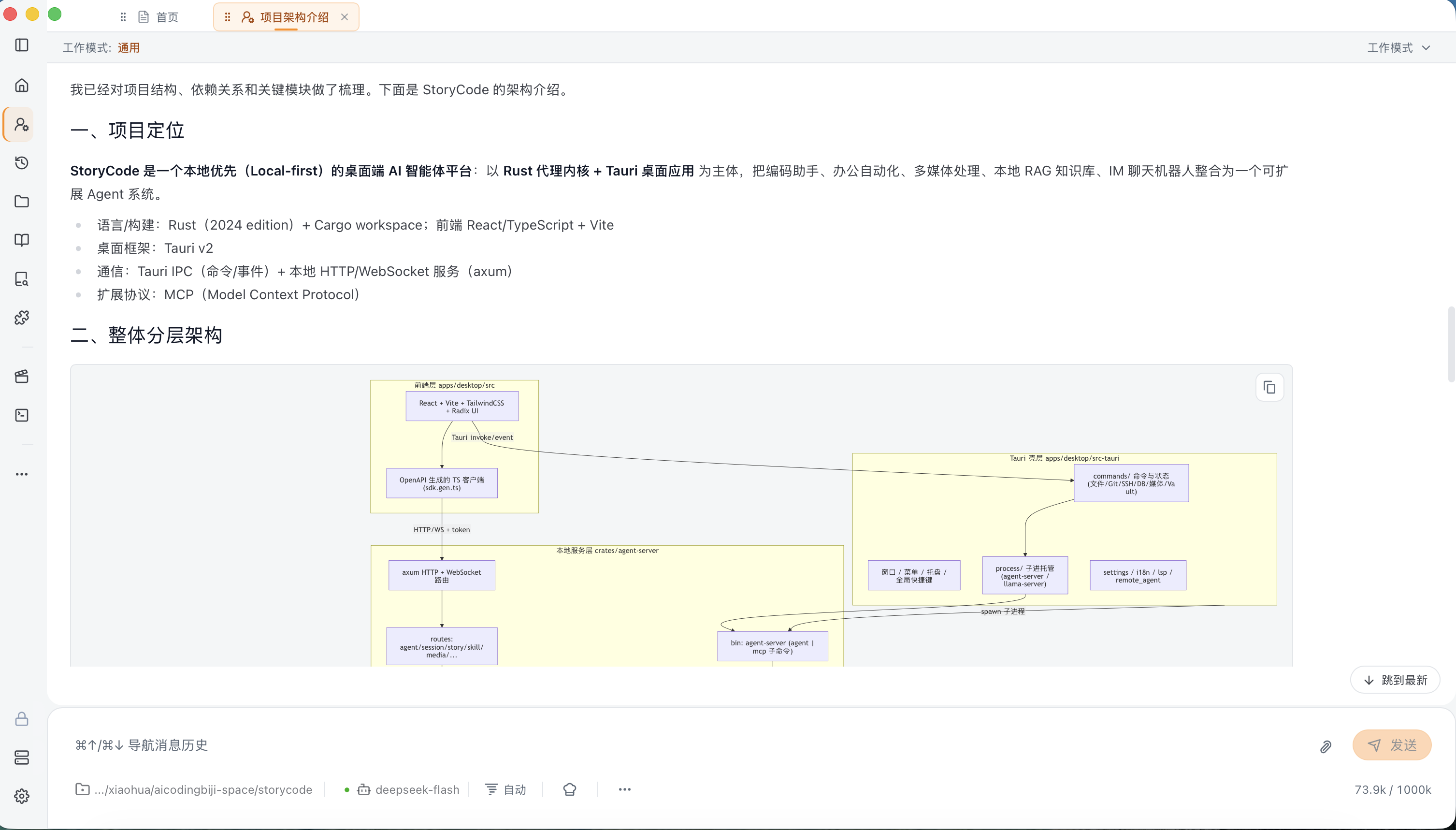Open the 自动 mode selector
The width and height of the screenshot is (1456, 830).
(x=505, y=789)
